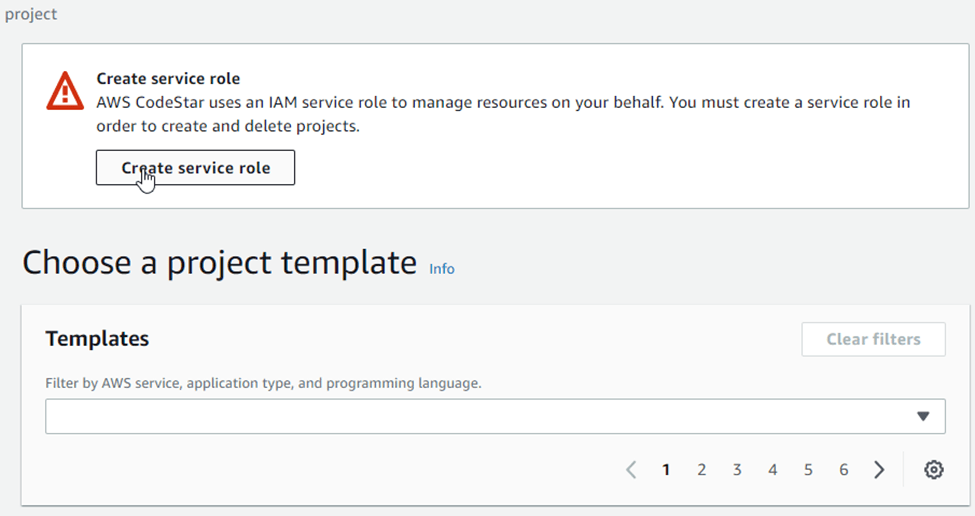
Task: Expand the template filter dropdown arrow
Action: tap(923, 417)
